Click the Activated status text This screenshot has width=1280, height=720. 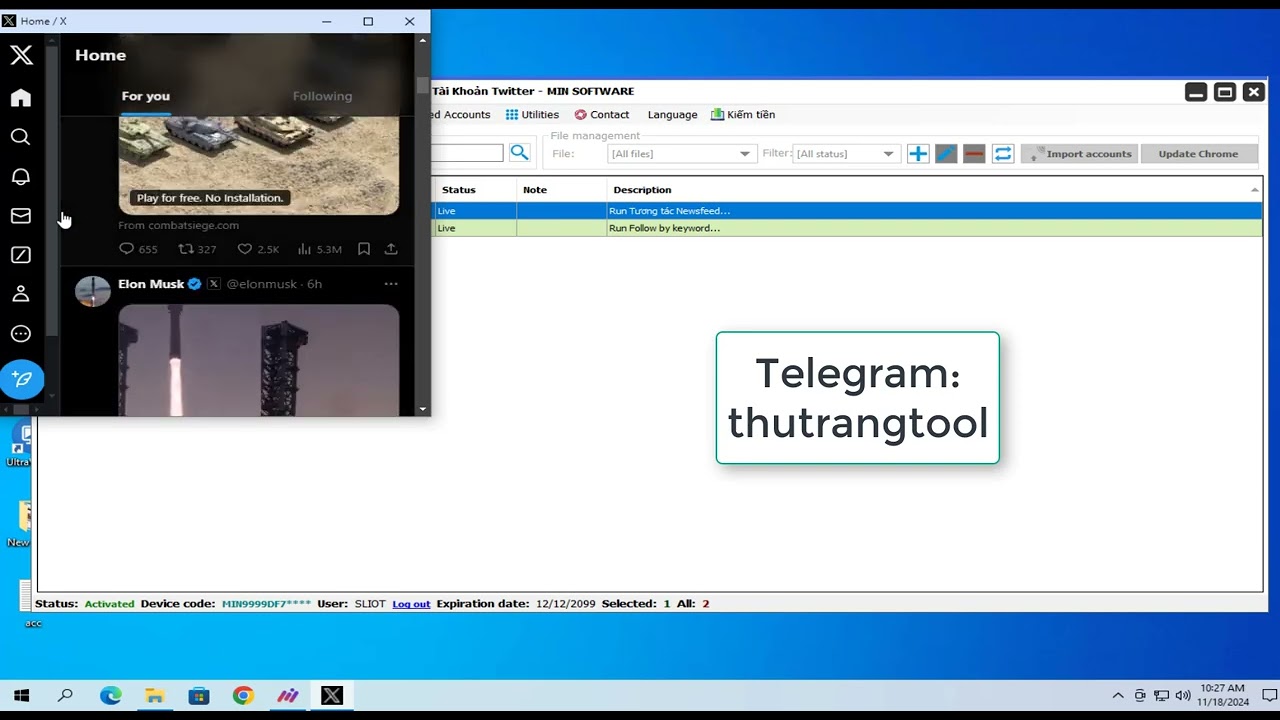109,604
